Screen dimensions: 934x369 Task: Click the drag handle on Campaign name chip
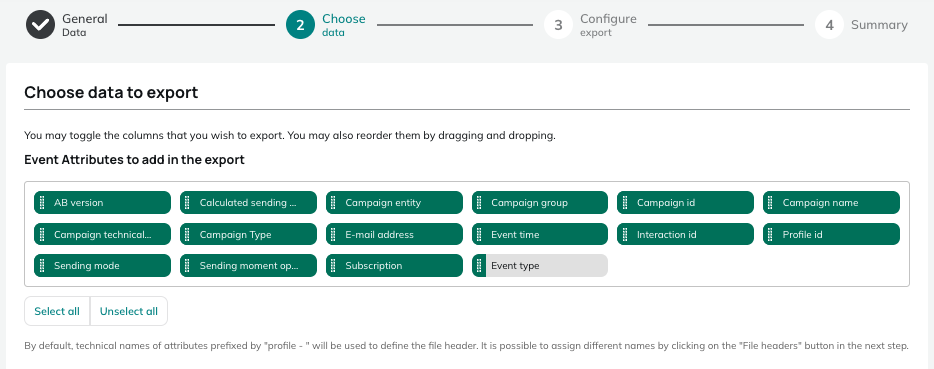[x=771, y=203]
